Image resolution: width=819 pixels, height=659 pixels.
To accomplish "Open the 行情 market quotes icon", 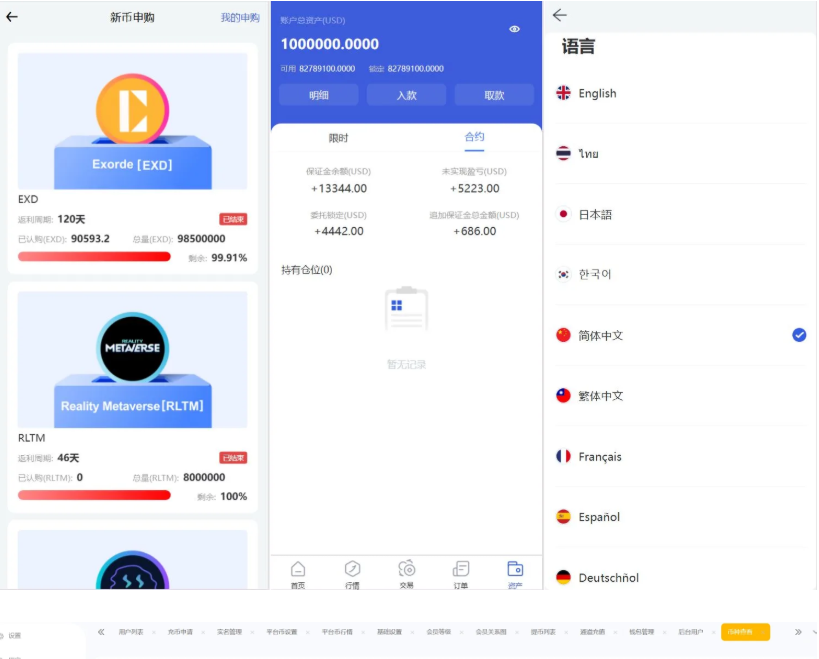I will pyautogui.click(x=352, y=573).
